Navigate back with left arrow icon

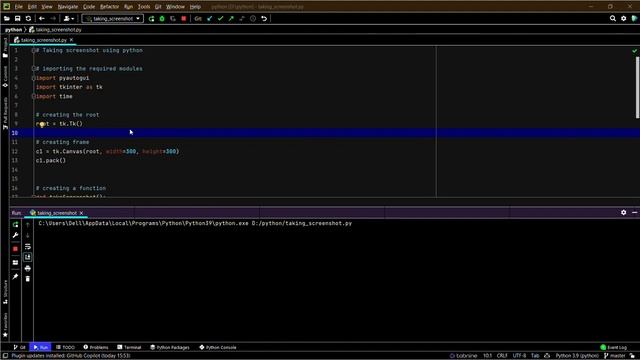pos(42,18)
